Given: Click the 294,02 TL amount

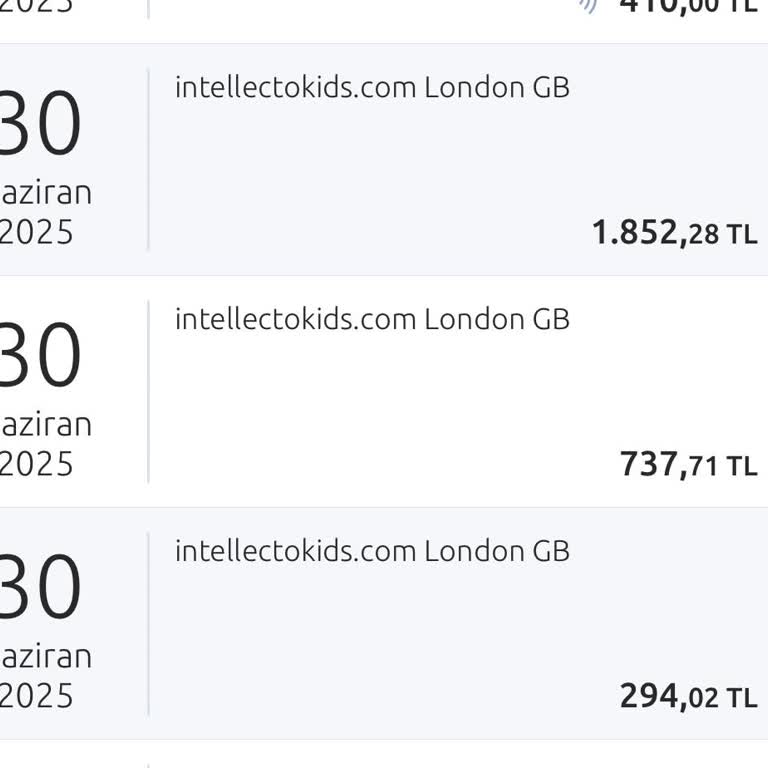Looking at the screenshot, I should click(x=688, y=697).
